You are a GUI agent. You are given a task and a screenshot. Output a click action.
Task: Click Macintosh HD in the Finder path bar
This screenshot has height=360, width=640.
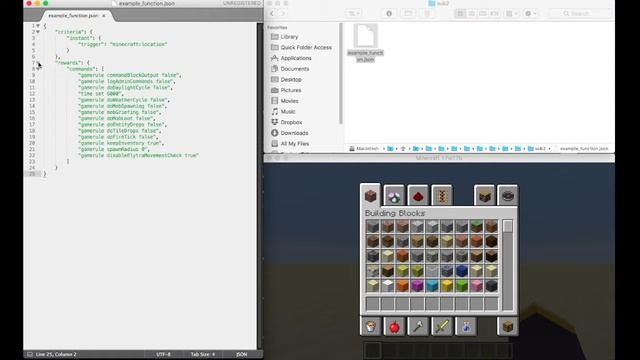[x=364, y=149]
